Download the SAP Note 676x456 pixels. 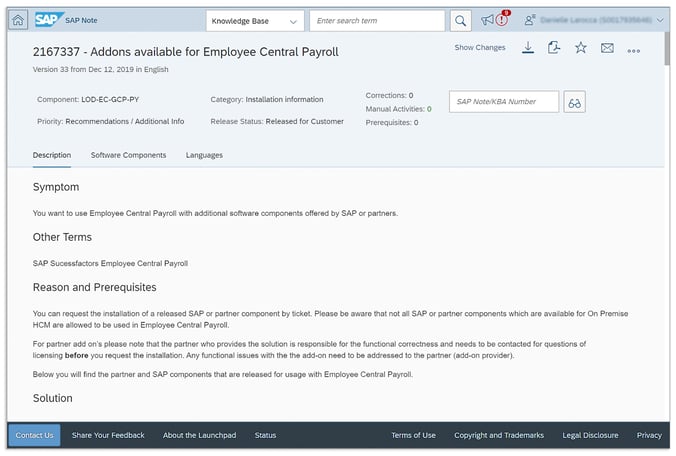click(528, 48)
